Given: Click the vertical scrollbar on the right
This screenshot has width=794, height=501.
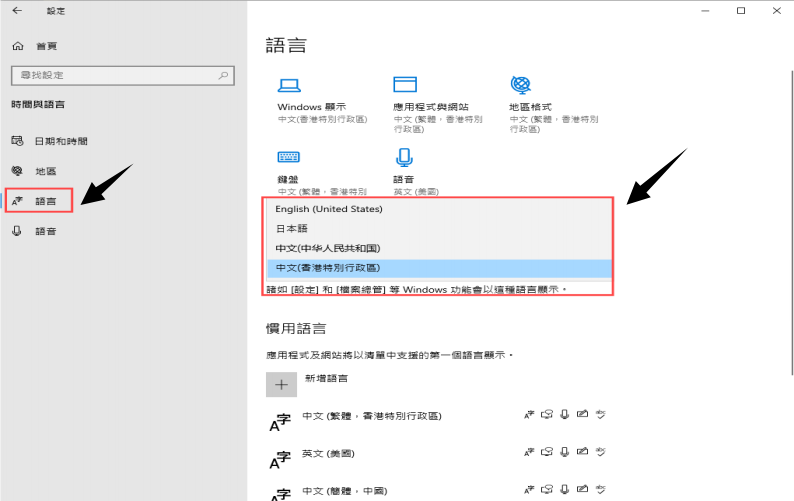Looking at the screenshot, I should 791,223.
